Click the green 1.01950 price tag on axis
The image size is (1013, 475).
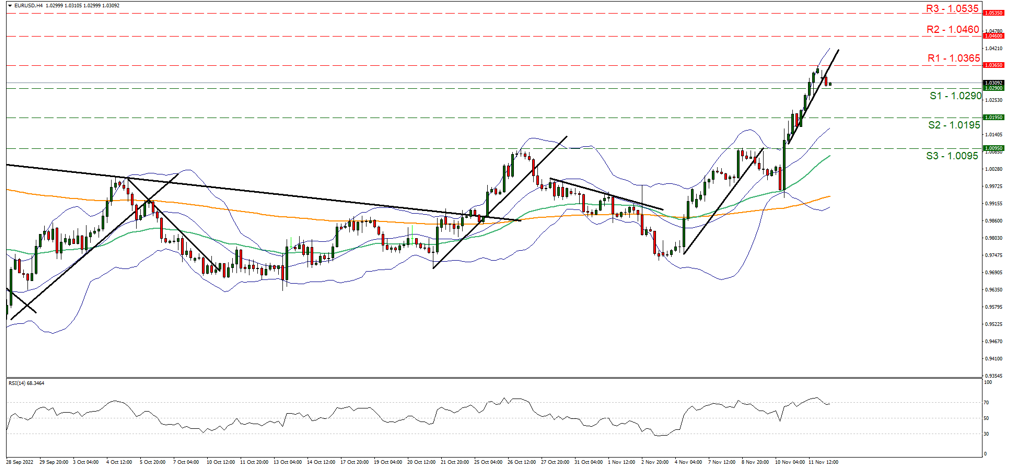[994, 117]
